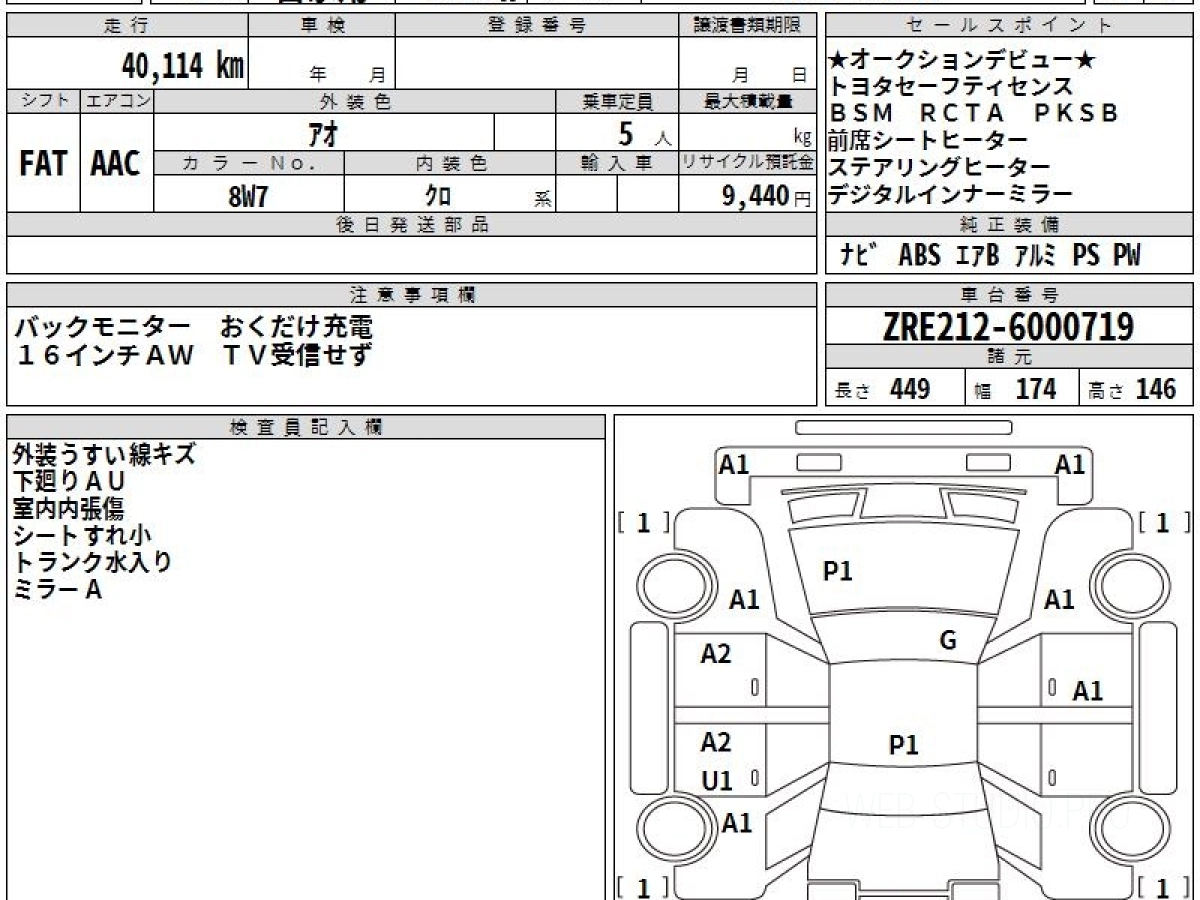This screenshot has width=1200, height=900.
Task: Select the 後日発送部品 header
Action: [411, 225]
